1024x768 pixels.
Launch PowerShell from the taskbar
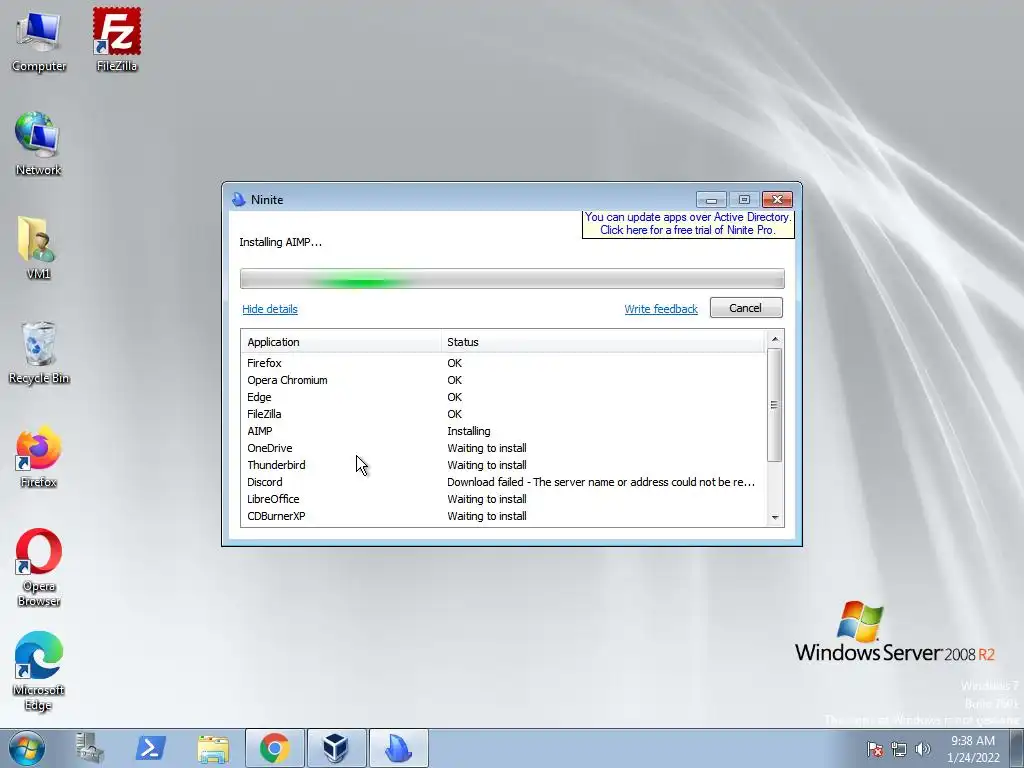tap(151, 748)
